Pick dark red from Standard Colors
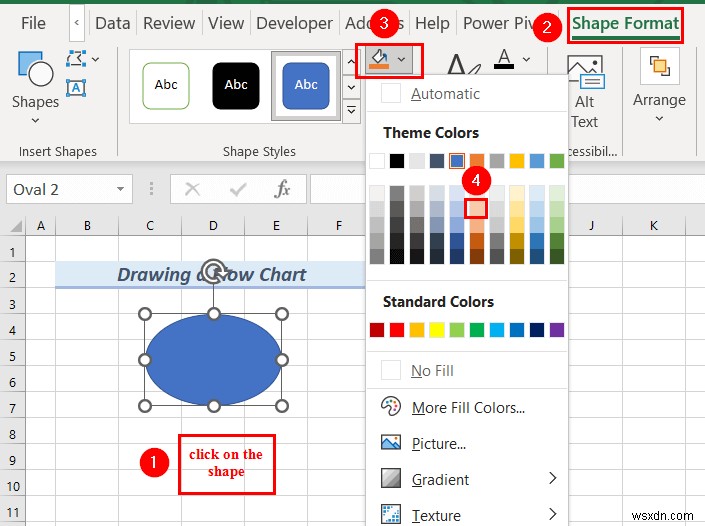705x526 pixels. [x=377, y=330]
